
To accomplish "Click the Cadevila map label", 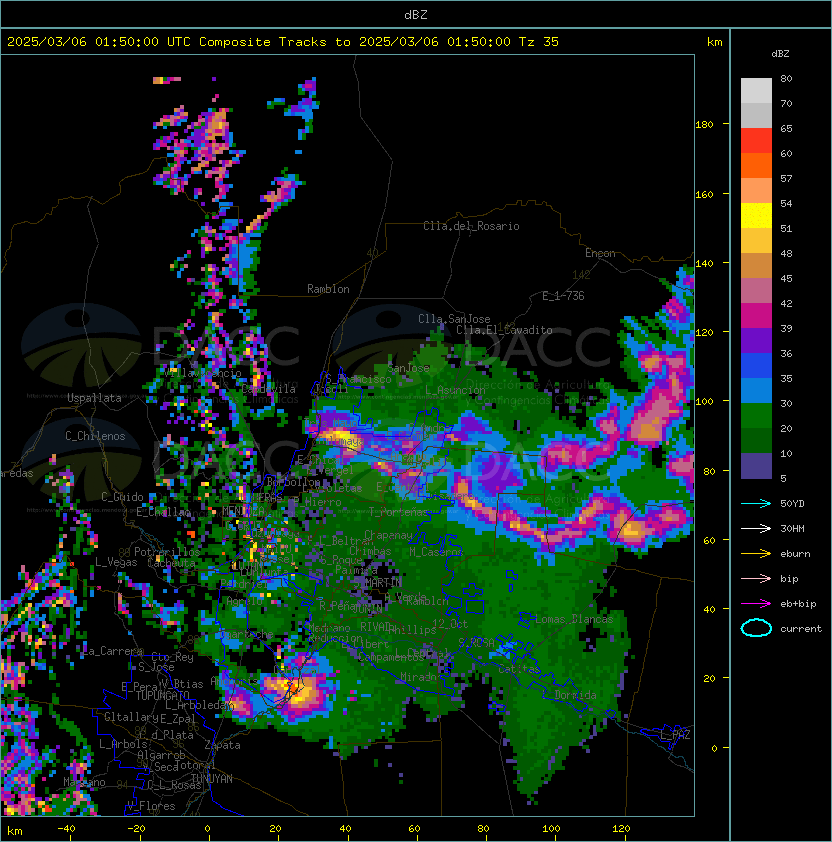I will click(x=269, y=389).
